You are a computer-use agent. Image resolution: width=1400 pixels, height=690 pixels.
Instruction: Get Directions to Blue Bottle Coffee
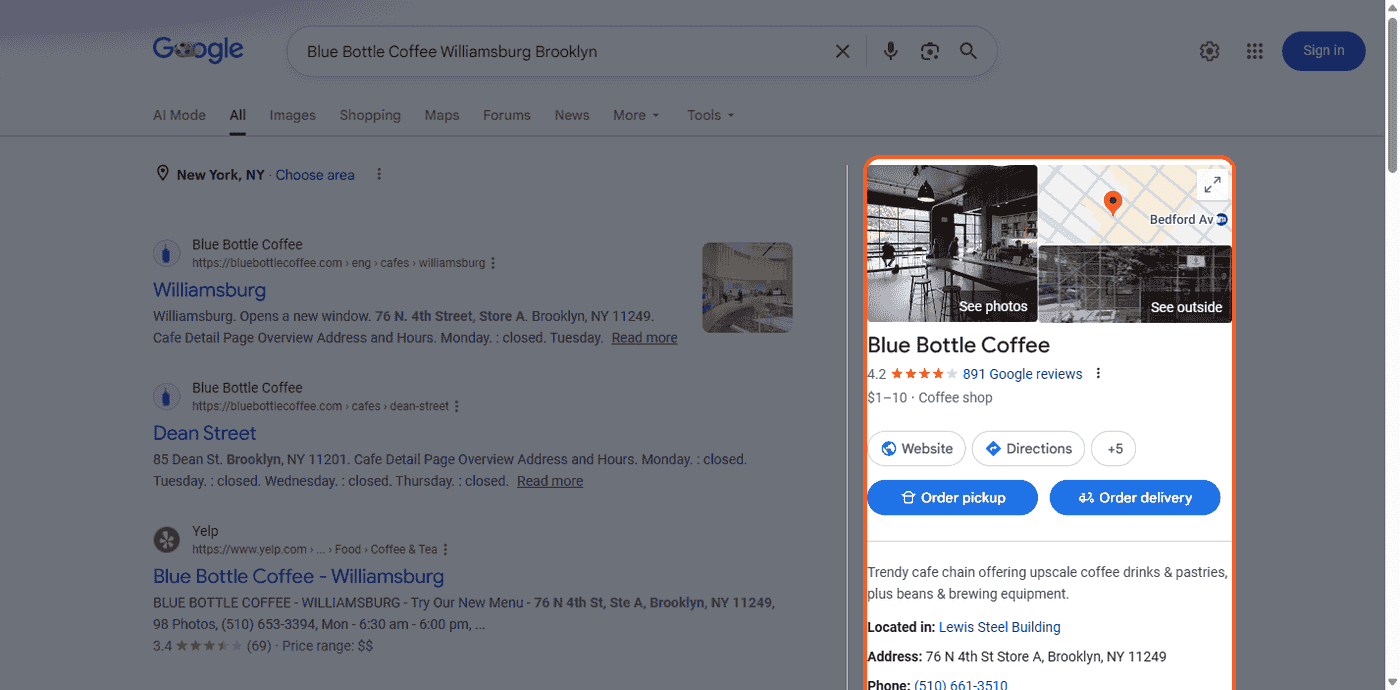(x=1028, y=449)
